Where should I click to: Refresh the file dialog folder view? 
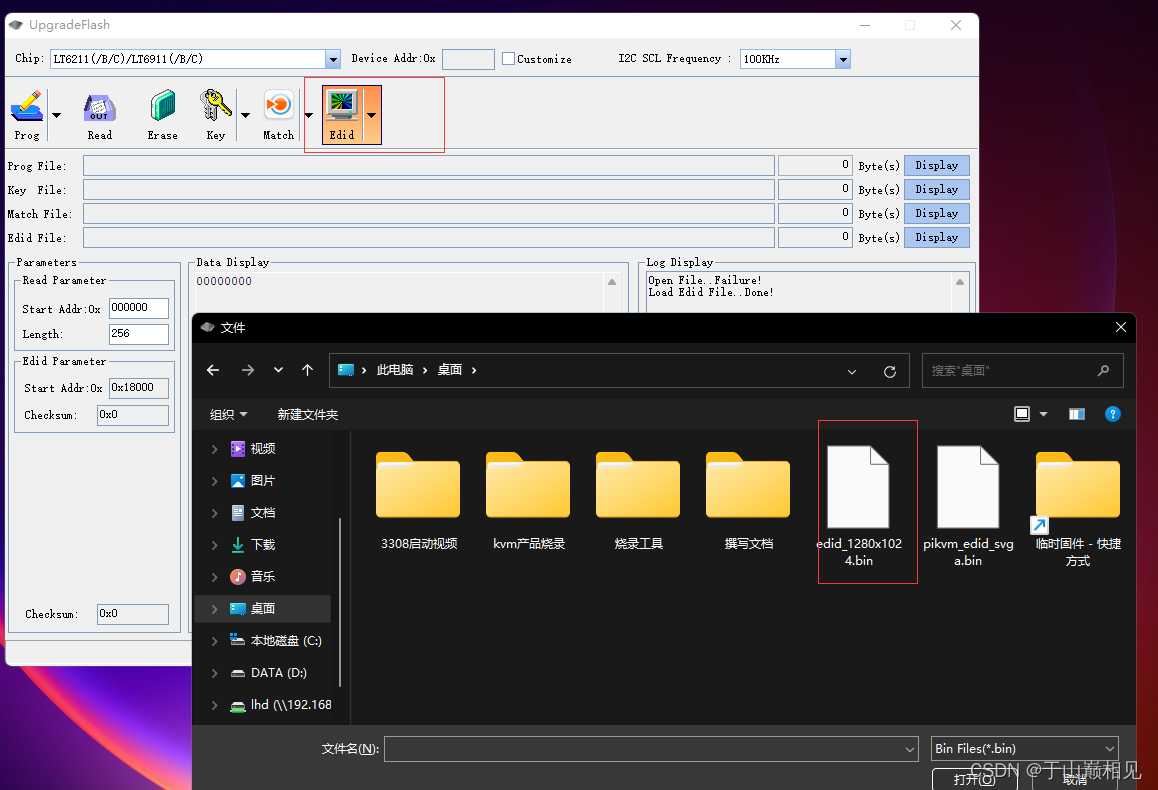click(890, 371)
